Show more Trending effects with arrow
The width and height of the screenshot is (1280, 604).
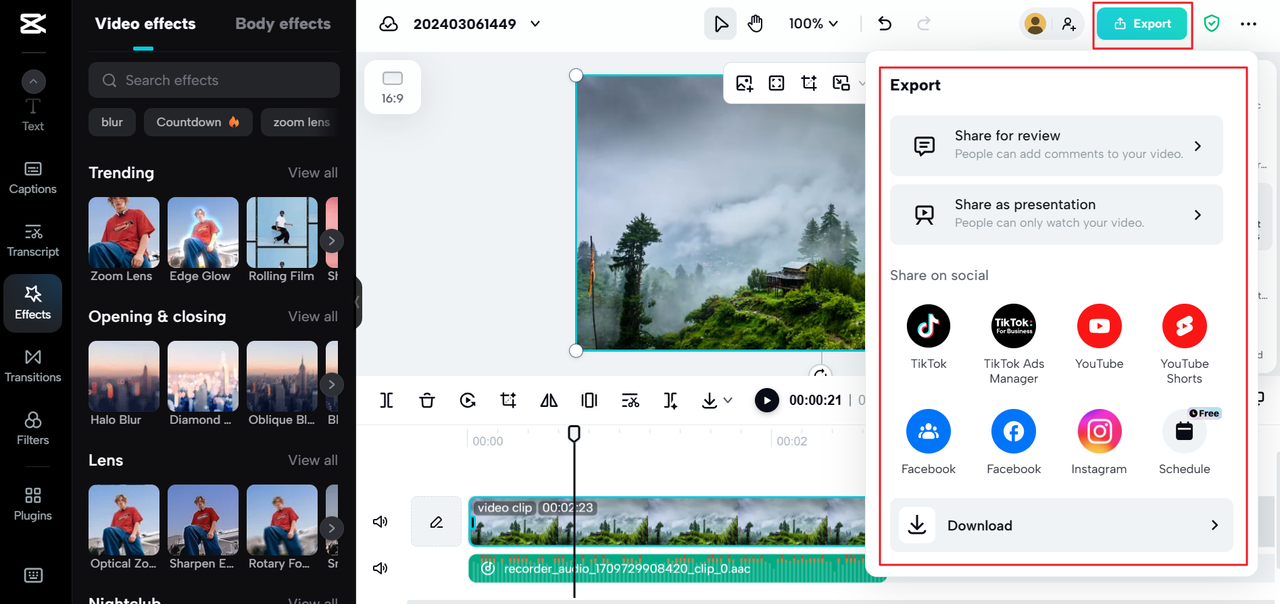pyautogui.click(x=332, y=241)
